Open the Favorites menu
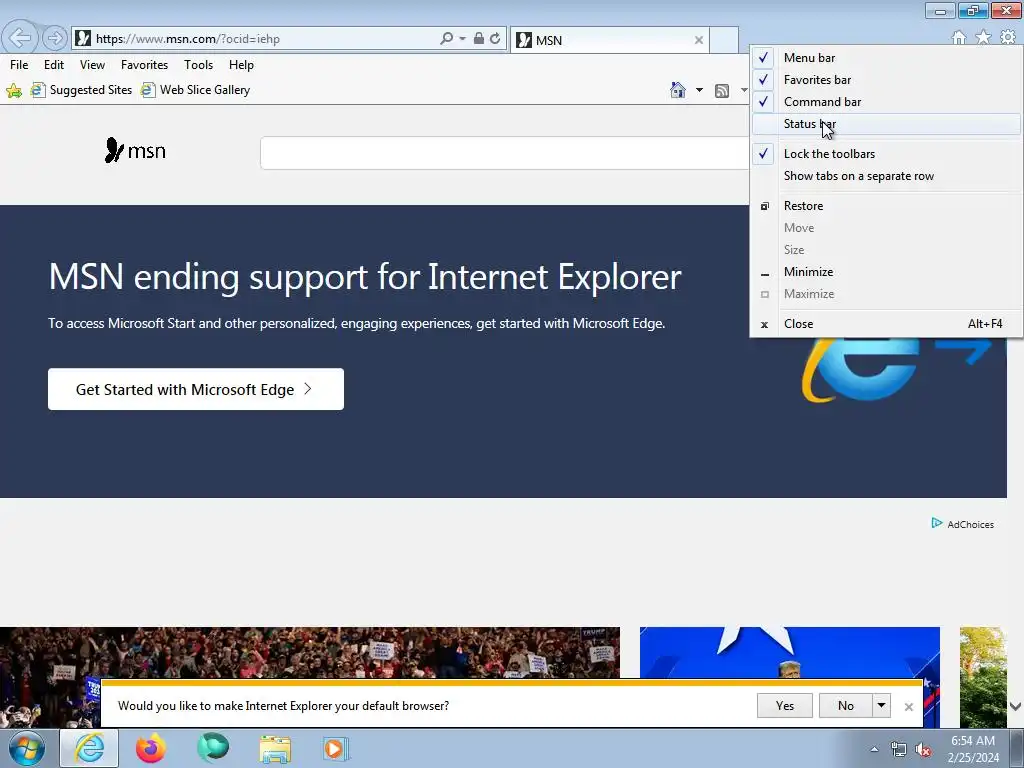 (x=144, y=65)
